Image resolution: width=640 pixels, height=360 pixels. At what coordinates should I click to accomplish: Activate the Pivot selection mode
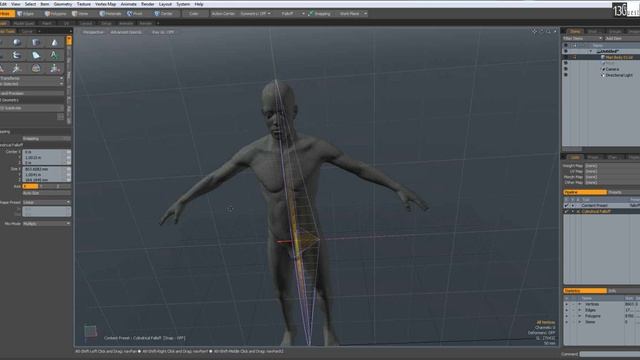click(x=136, y=13)
